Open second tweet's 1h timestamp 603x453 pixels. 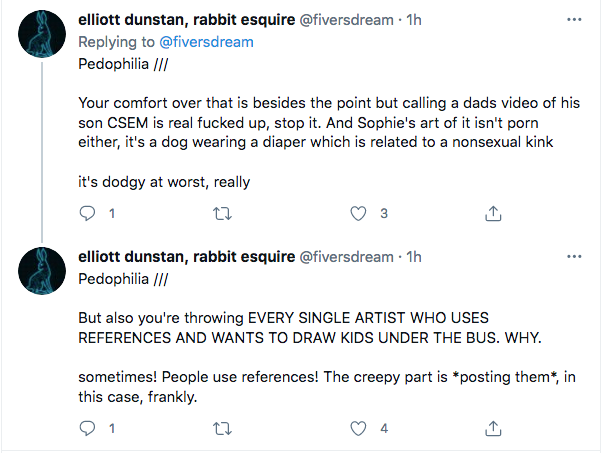point(414,256)
